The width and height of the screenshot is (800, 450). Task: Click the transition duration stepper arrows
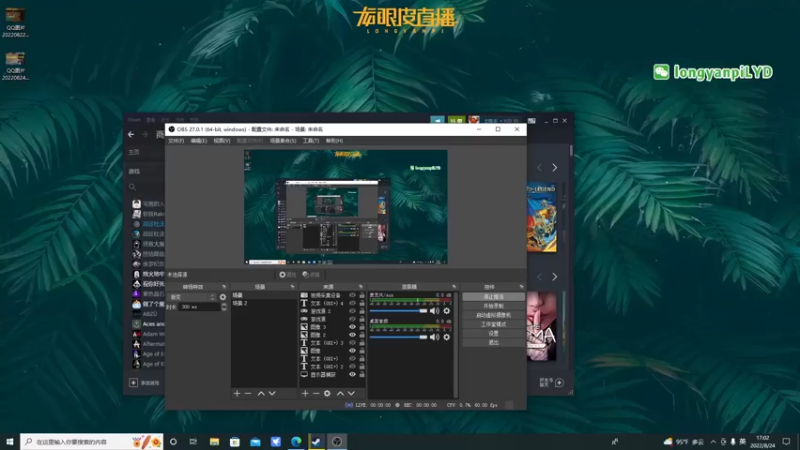click(x=223, y=307)
